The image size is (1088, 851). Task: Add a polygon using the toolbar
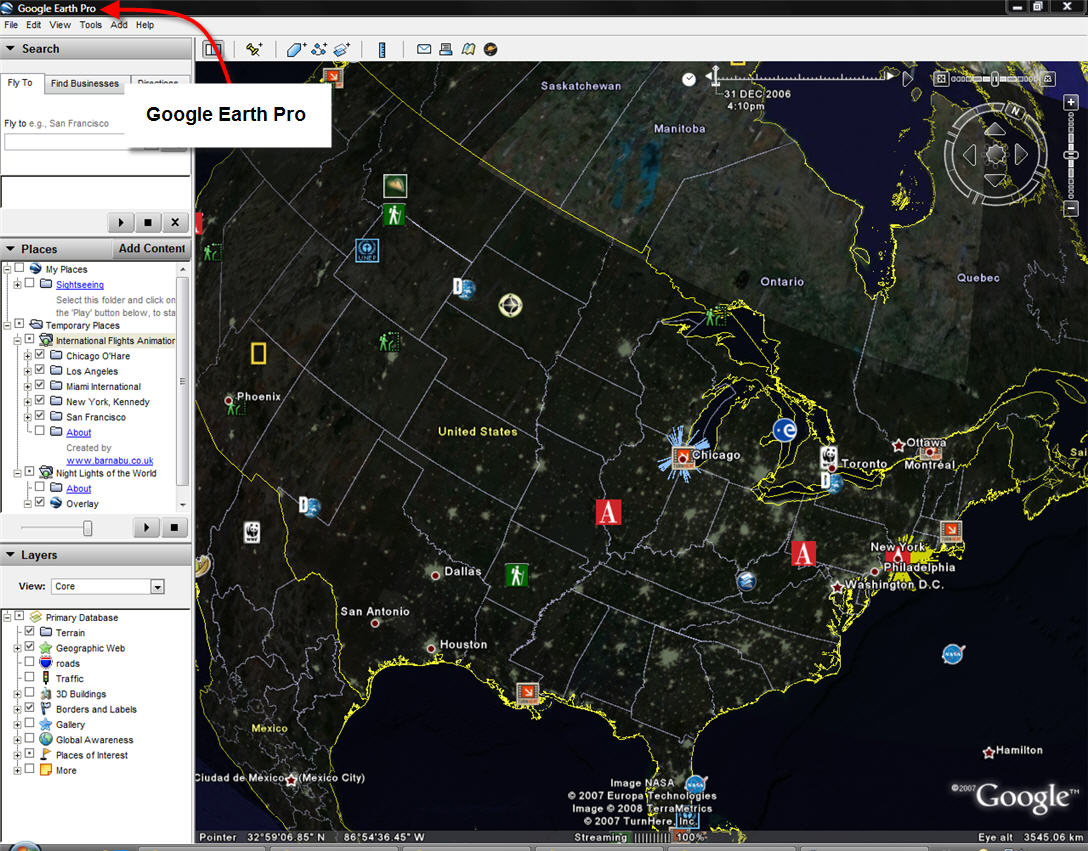pos(296,49)
